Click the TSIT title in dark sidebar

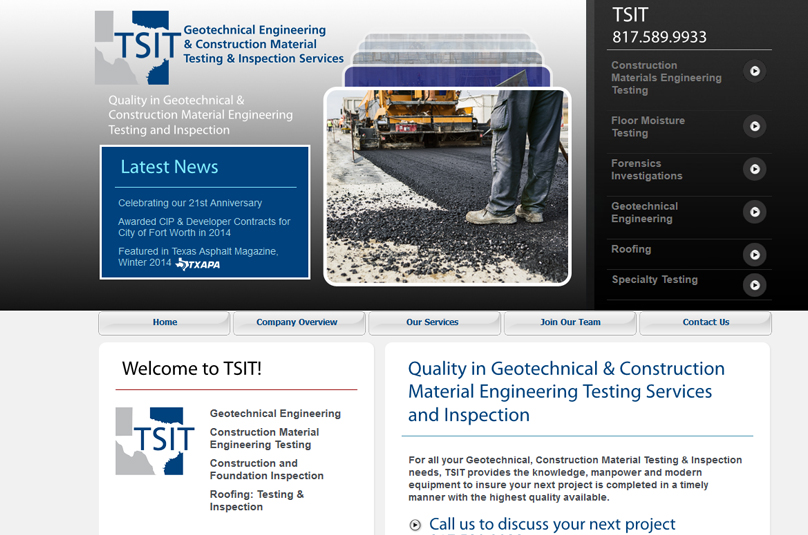click(x=630, y=14)
